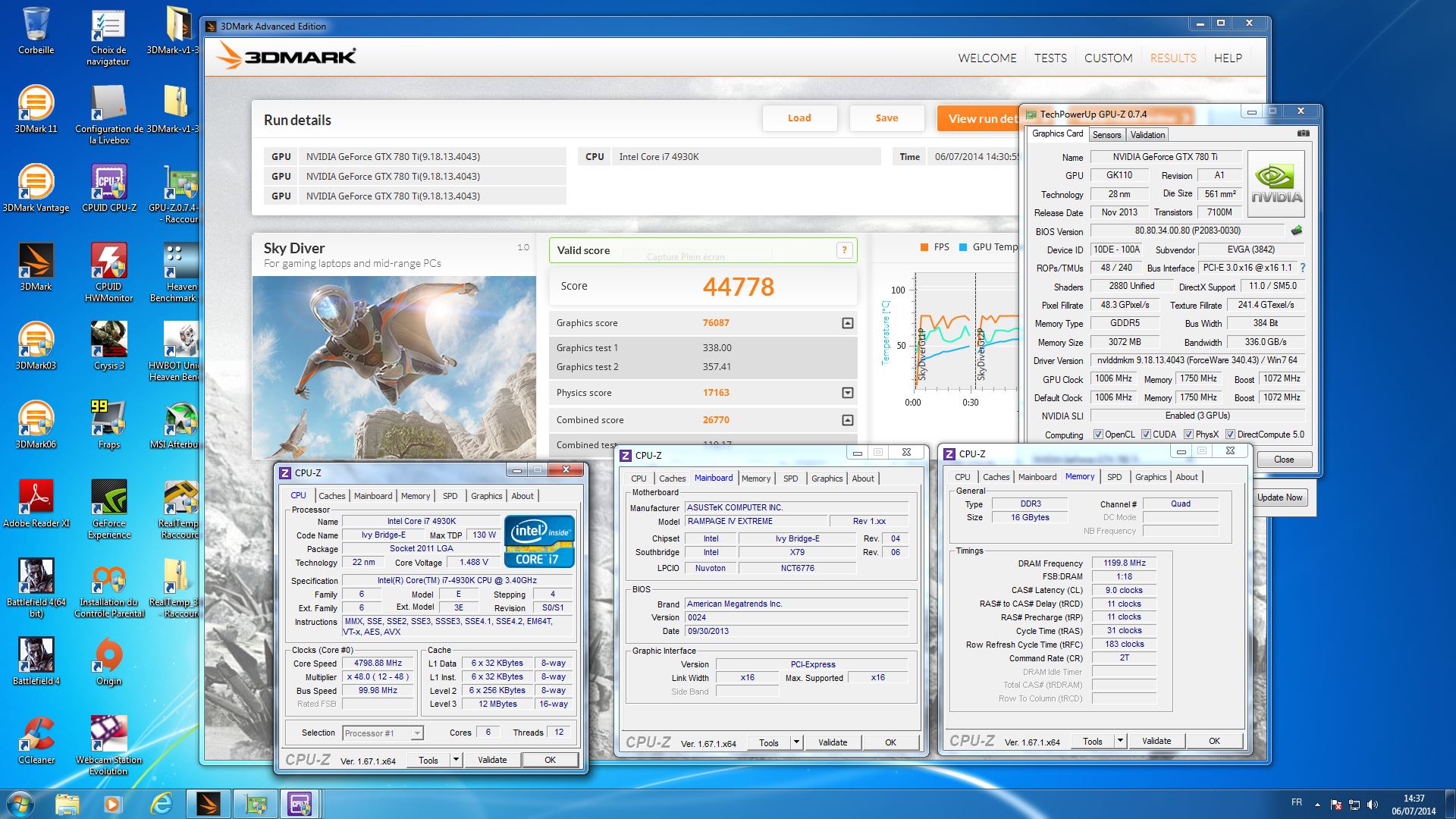1456x819 pixels.
Task: Open 3DMark06 desktop shortcut
Action: (36, 425)
